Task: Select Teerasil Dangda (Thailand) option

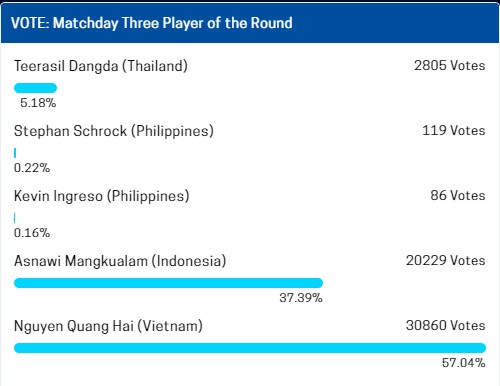Action: (101, 66)
